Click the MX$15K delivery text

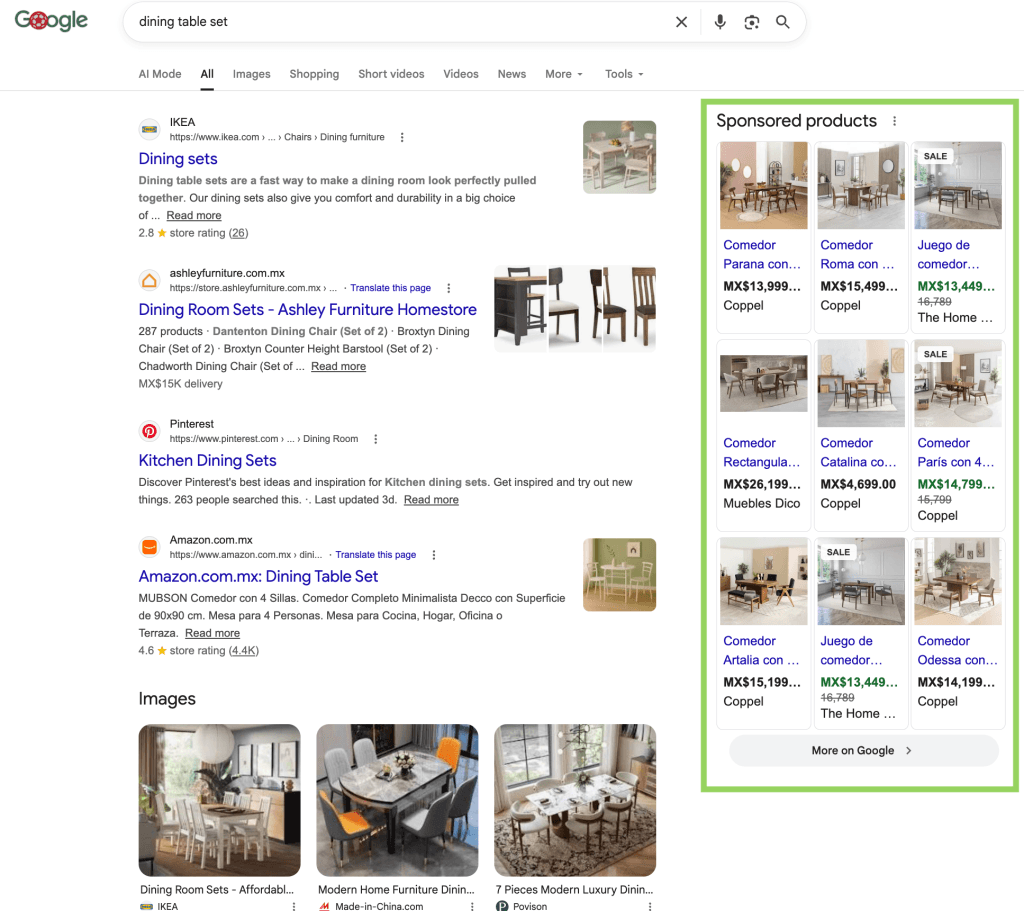pyautogui.click(x=180, y=384)
